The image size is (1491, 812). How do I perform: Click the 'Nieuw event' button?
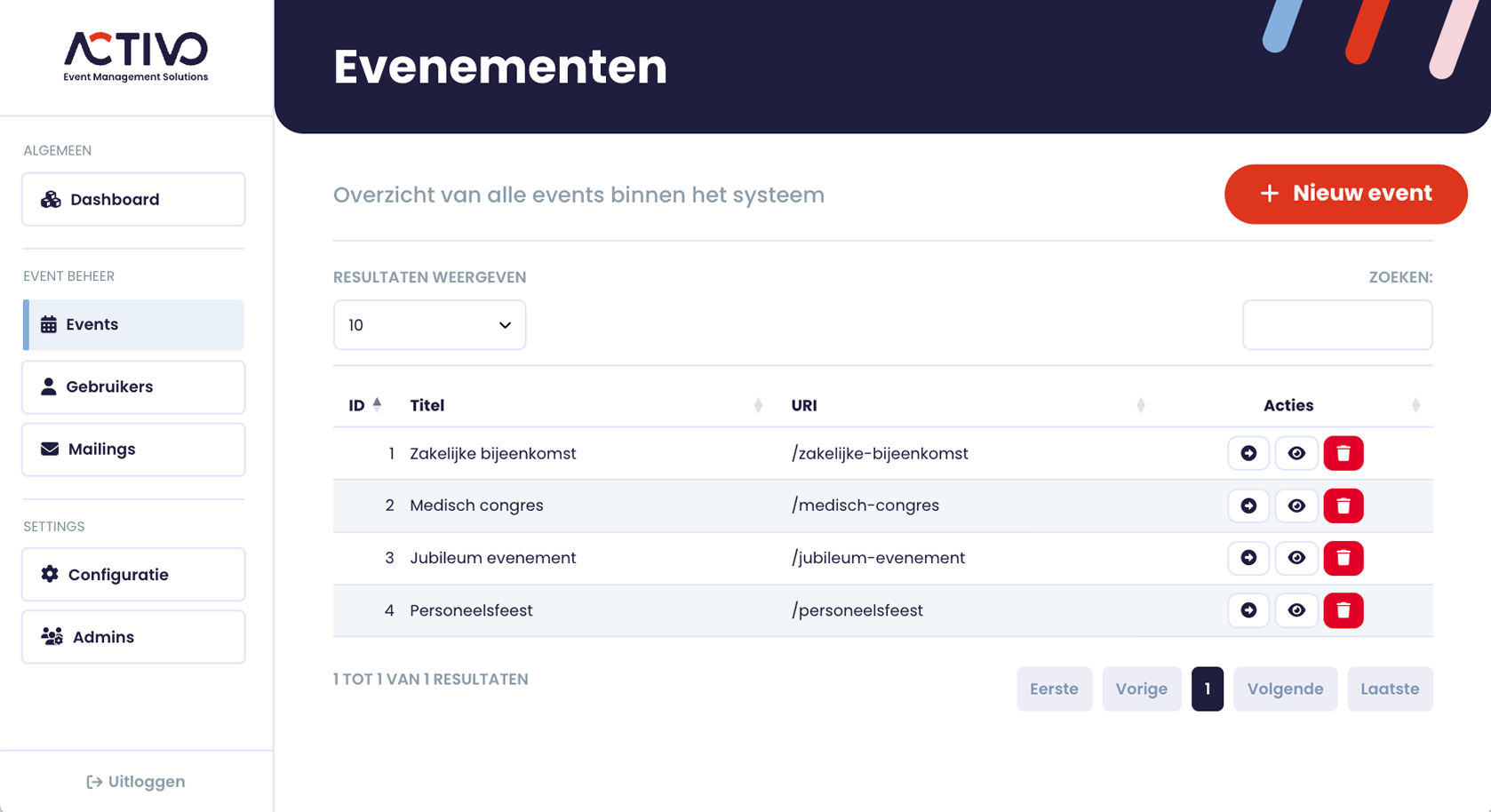[1345, 194]
